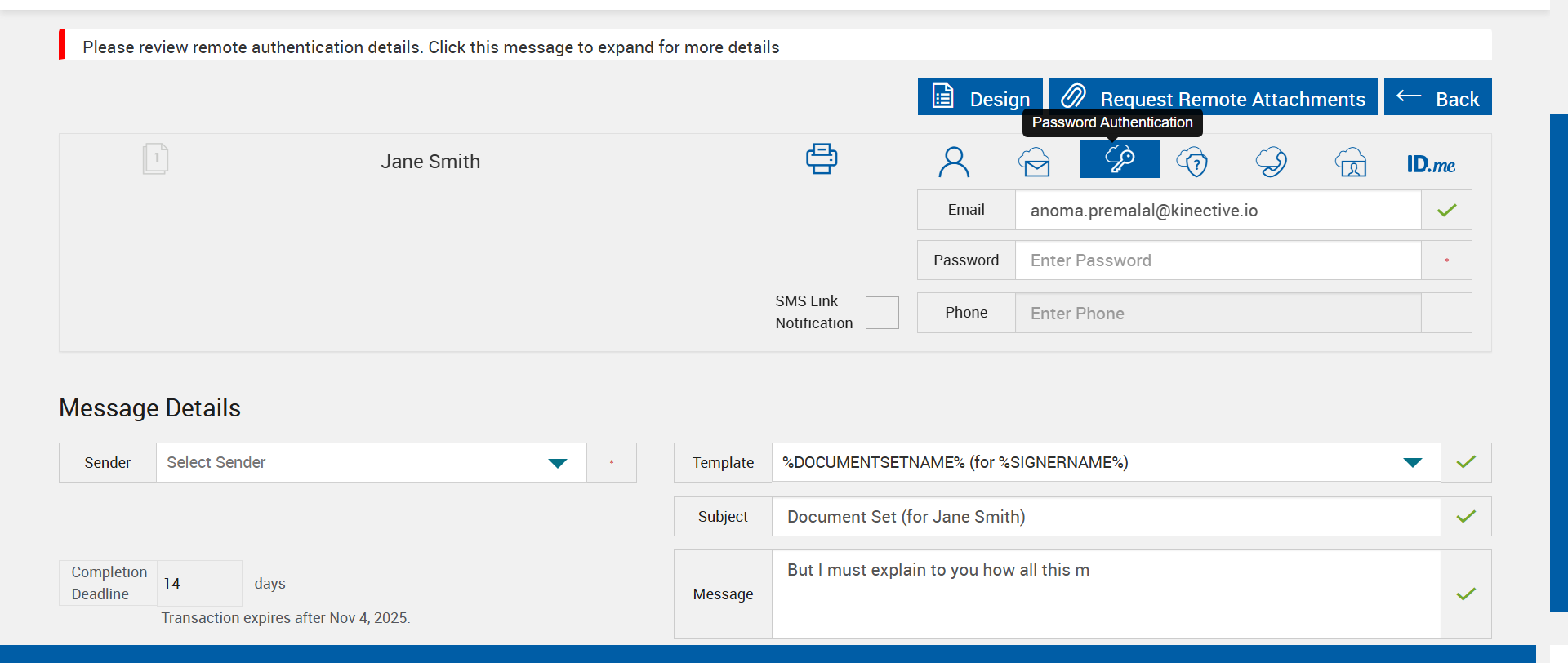Click the document page icon beside Jane Smith
The height and width of the screenshot is (663, 1568).
[155, 158]
